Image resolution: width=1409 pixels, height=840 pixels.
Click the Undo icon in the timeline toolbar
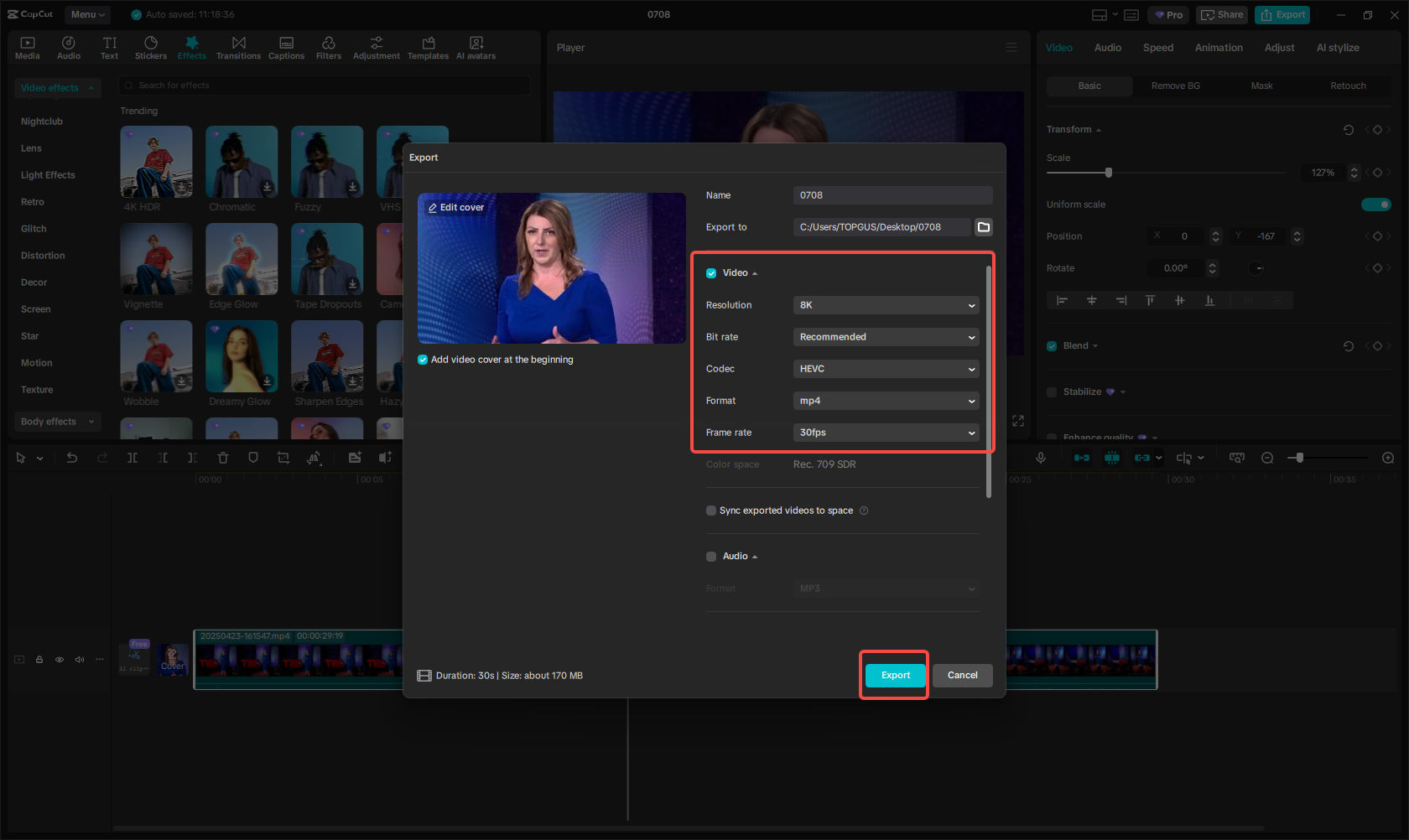point(72,458)
